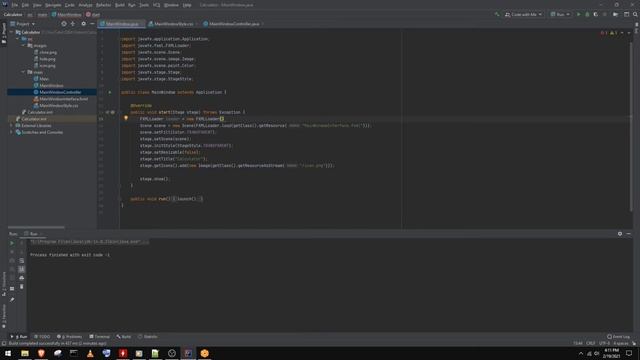Click the lightbulb intention icon in editor
Viewport: 640px width, 360px height.
click(x=126, y=118)
